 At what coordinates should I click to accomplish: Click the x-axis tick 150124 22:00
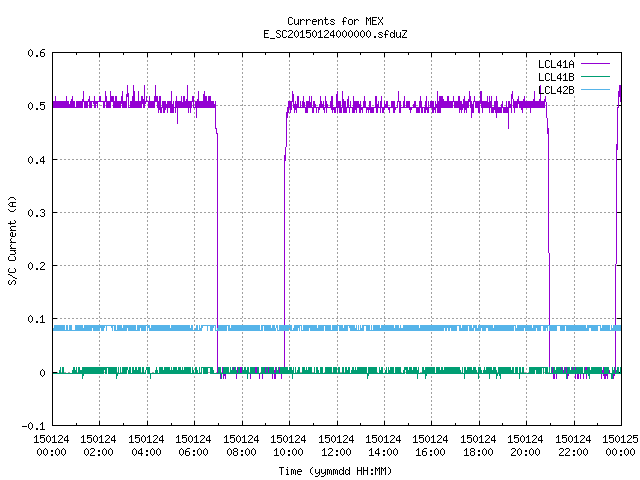[573, 446]
